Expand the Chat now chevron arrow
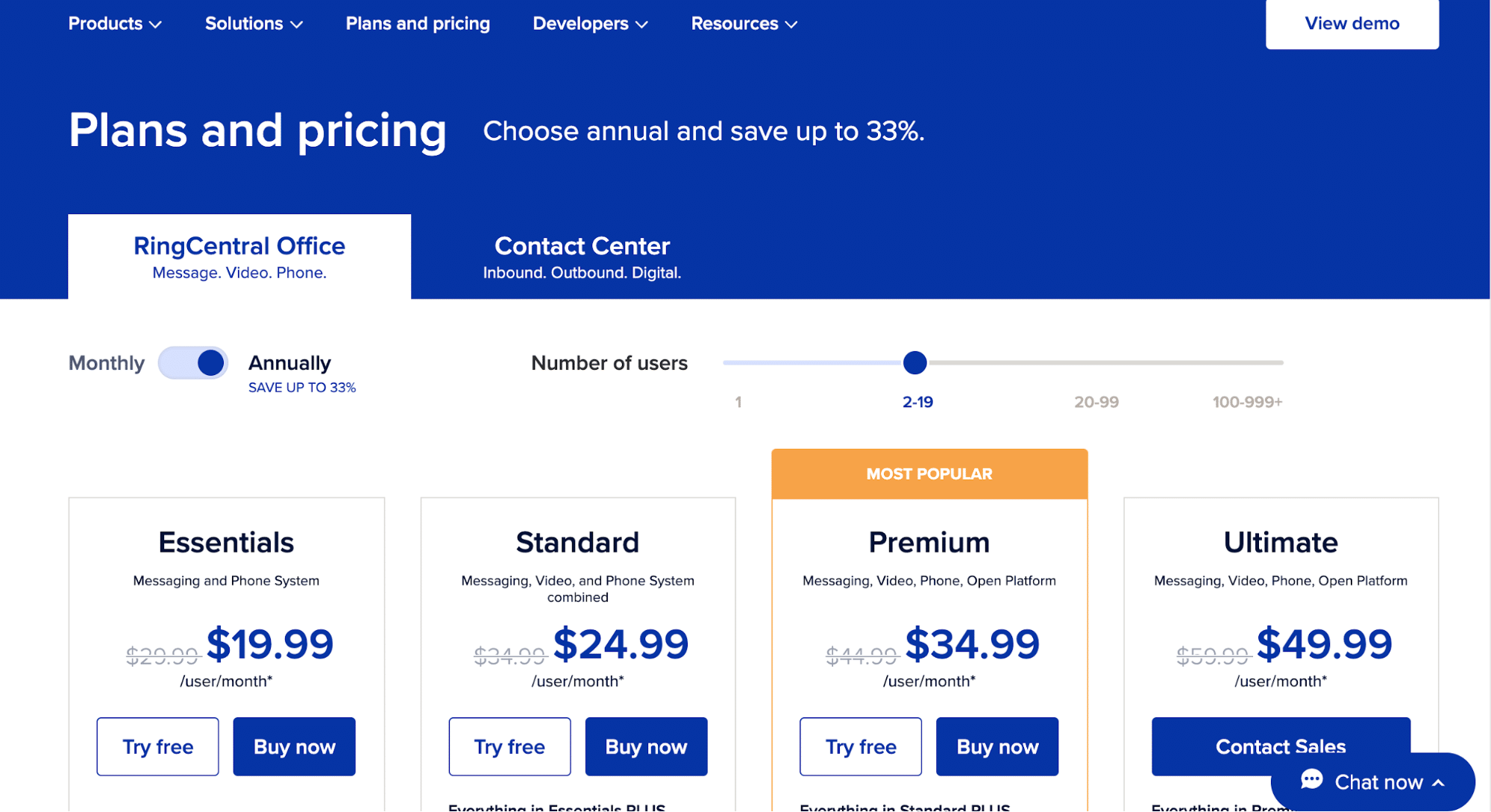The image size is (1491, 812). coord(1439,783)
